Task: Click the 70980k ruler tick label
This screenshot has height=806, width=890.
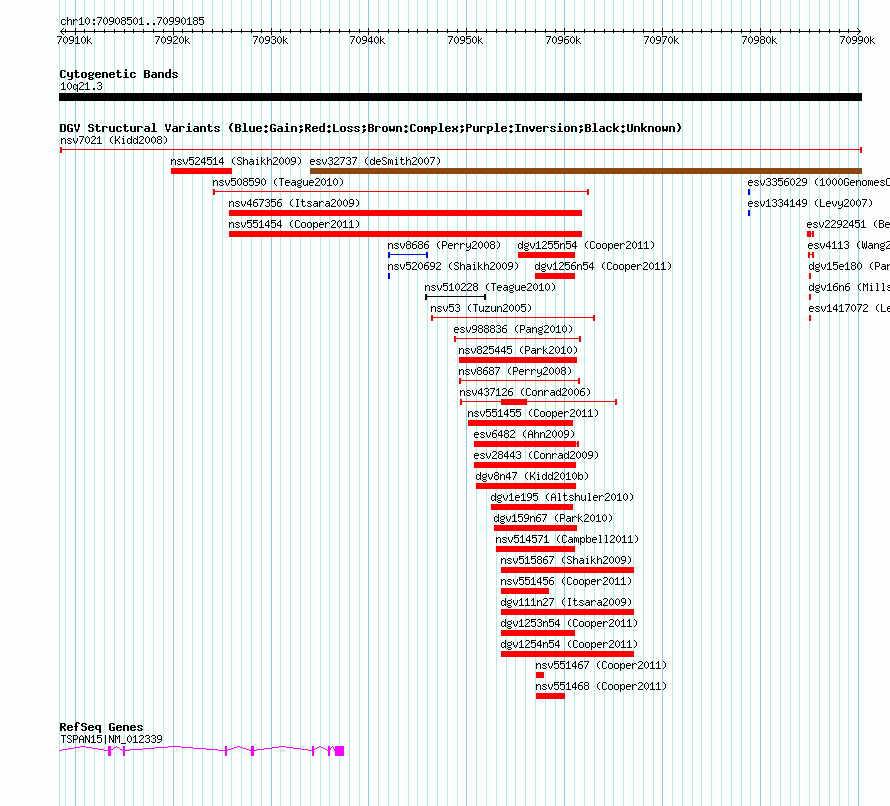Action: coord(759,40)
